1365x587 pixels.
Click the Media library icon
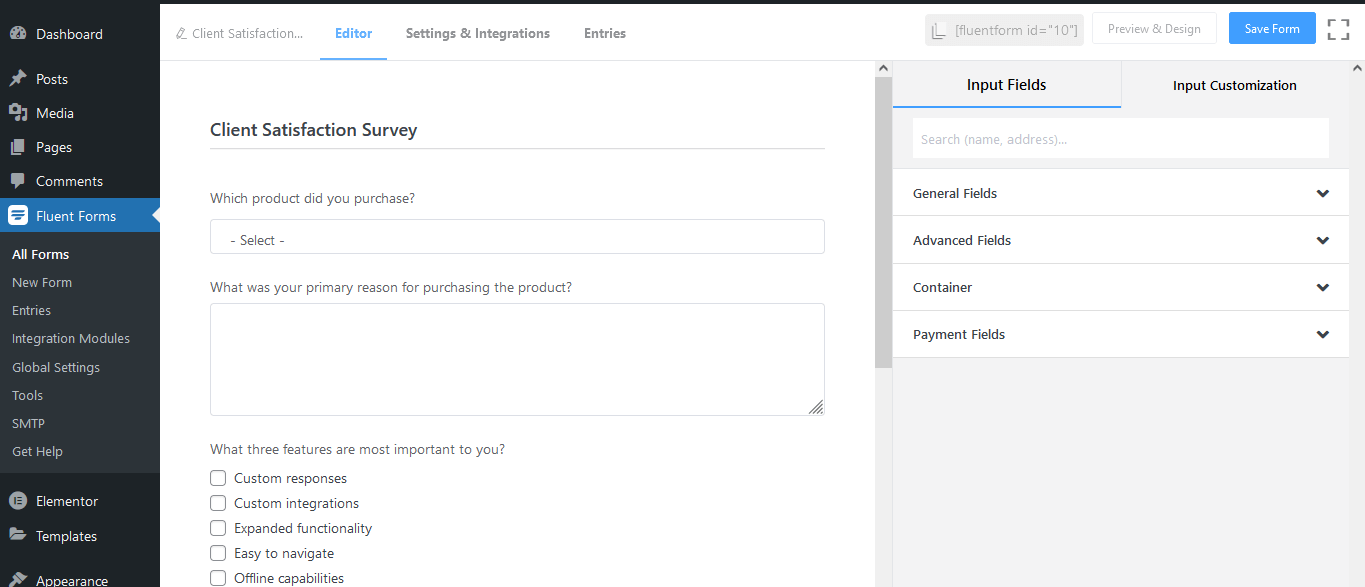[18, 112]
